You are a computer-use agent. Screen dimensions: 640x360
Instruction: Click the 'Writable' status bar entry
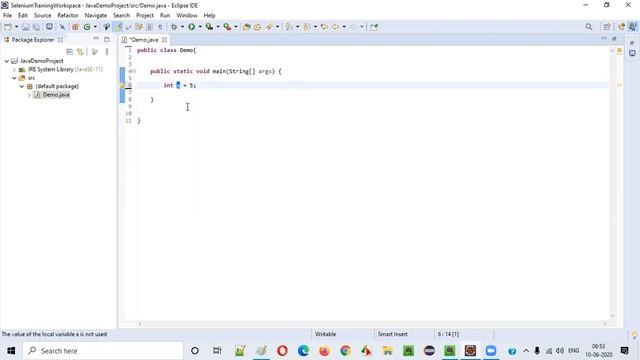click(x=325, y=334)
